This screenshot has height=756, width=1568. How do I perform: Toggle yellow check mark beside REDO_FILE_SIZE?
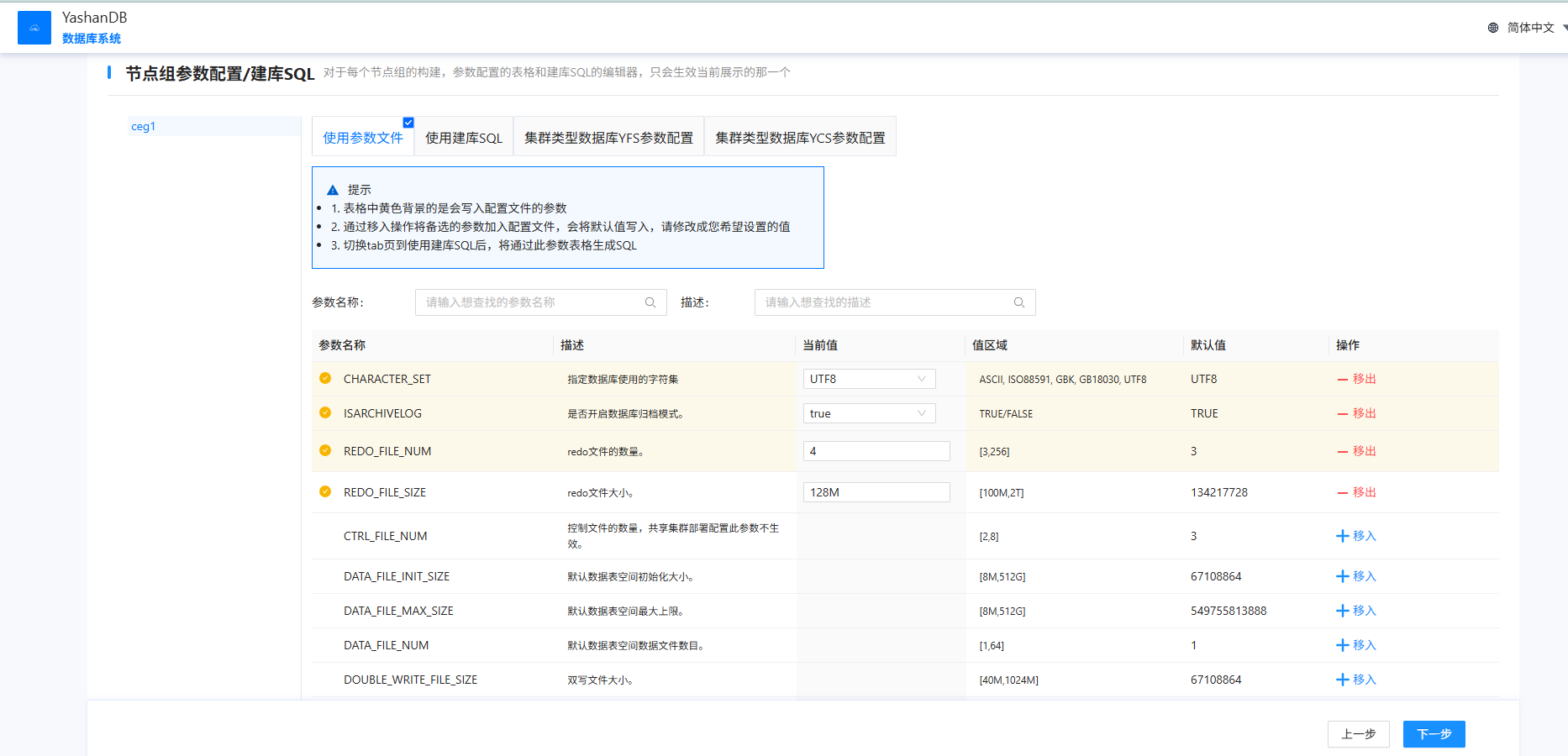tap(325, 491)
